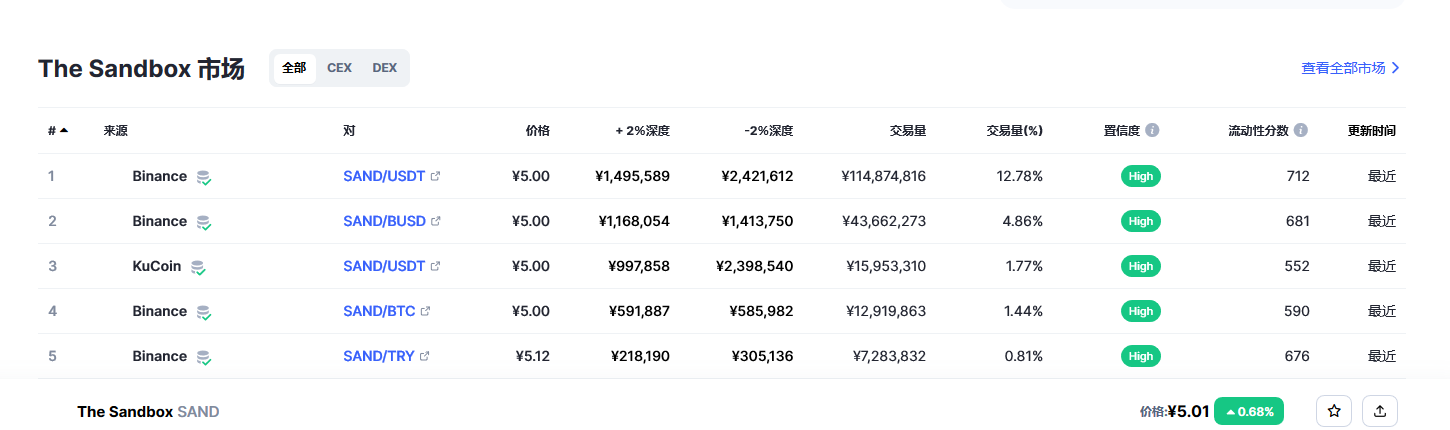This screenshot has width=1450, height=430.
Task: Sort by +2%深度 column header
Action: click(642, 130)
